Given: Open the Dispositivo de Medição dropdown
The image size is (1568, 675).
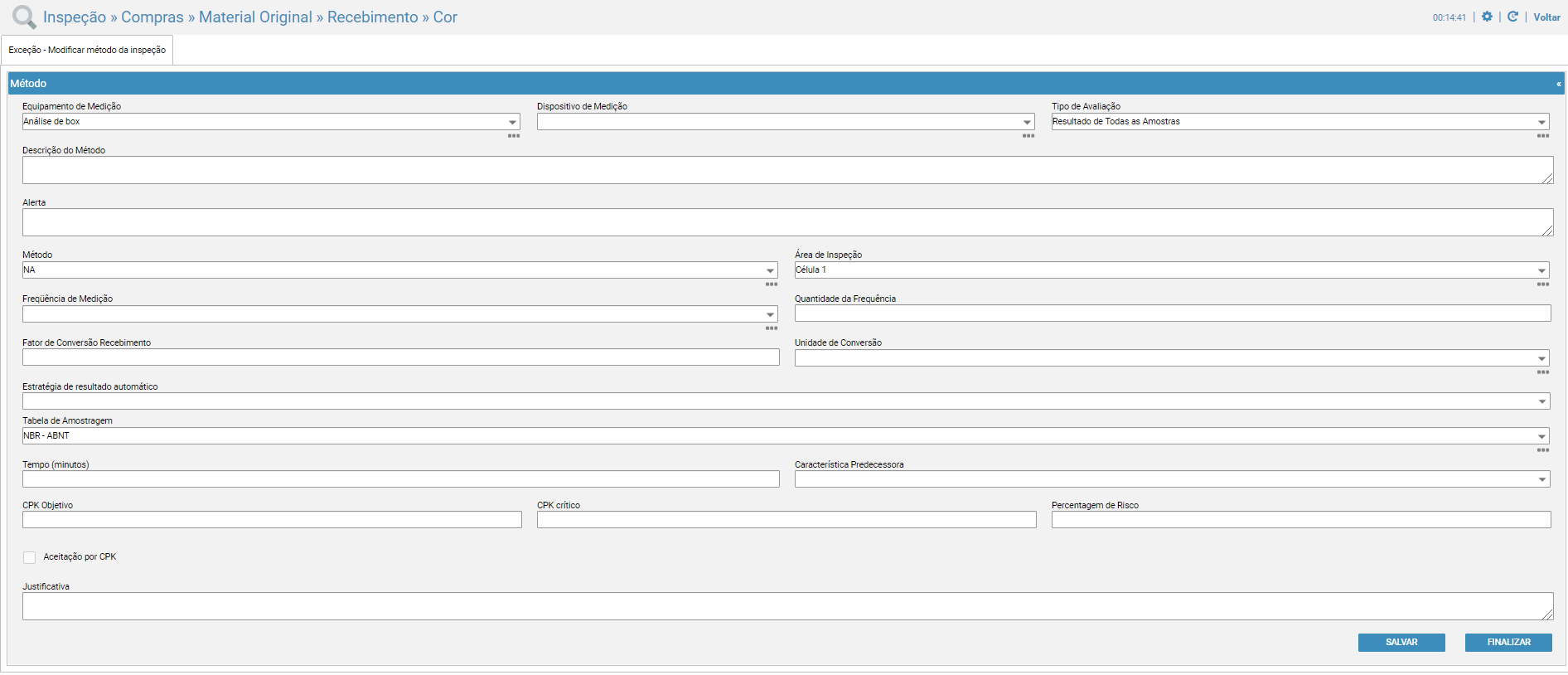Looking at the screenshot, I should pos(786,122).
